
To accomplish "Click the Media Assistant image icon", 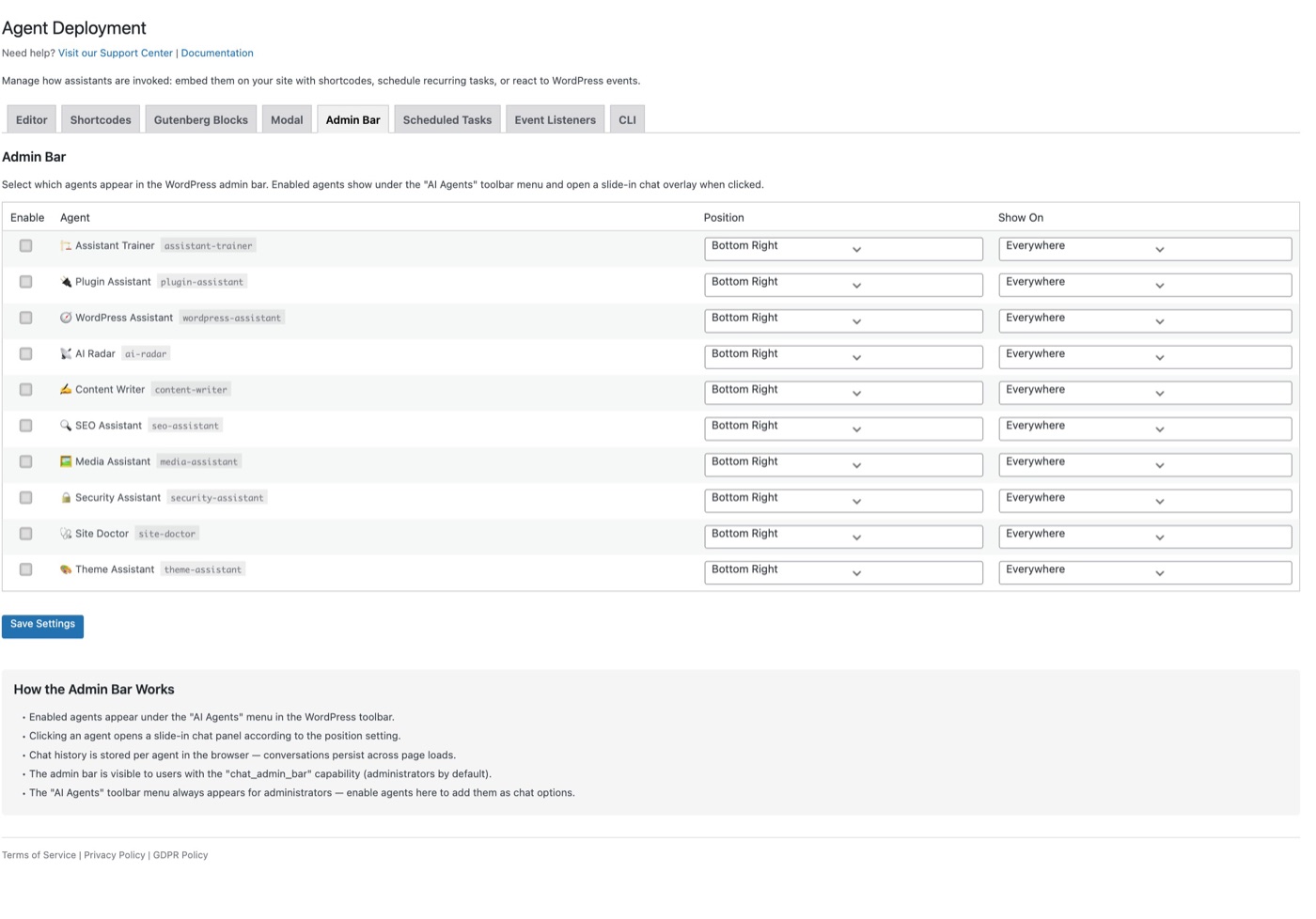I will click(65, 461).
